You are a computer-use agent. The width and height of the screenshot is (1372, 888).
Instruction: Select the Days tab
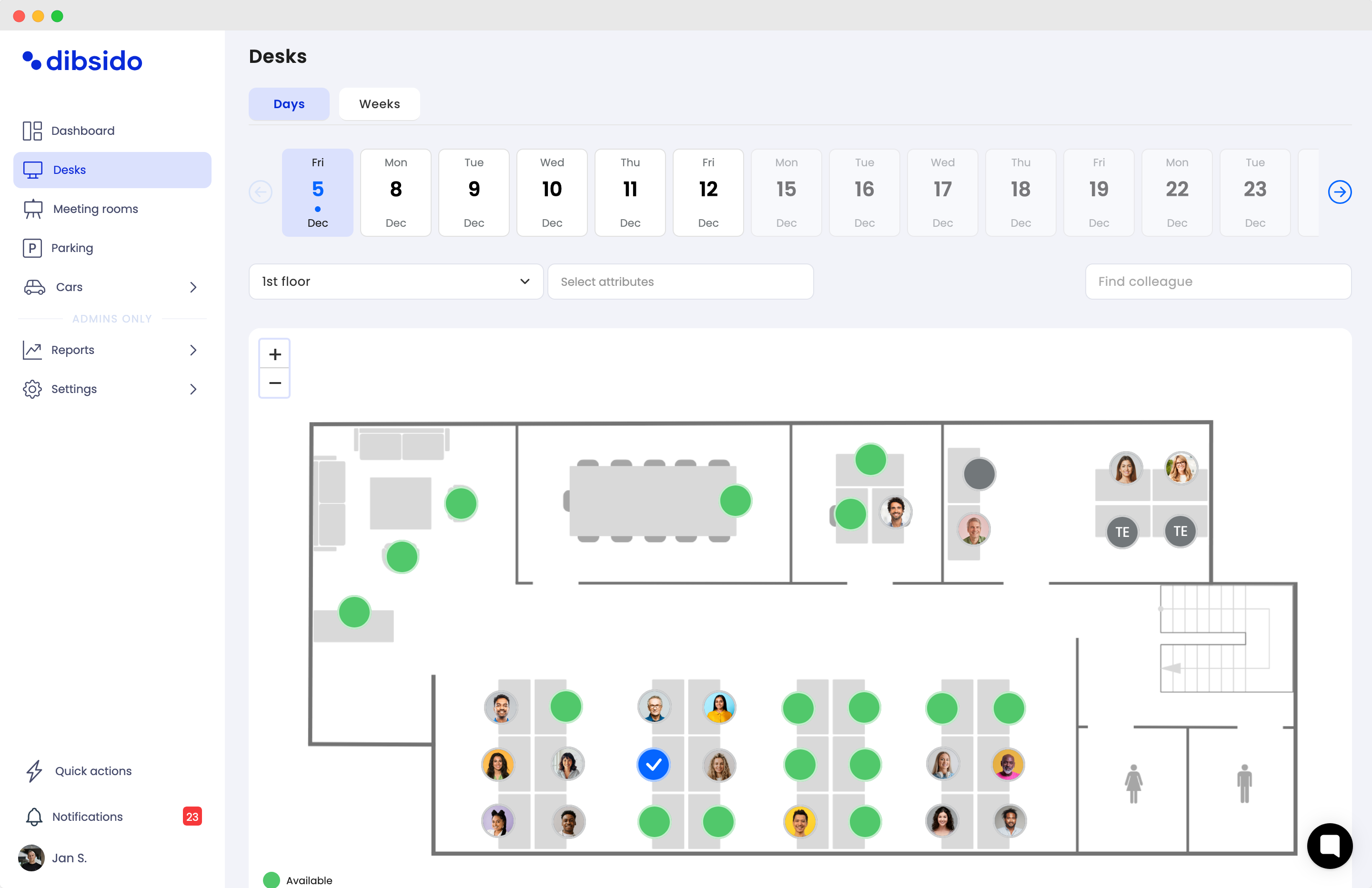pos(289,104)
